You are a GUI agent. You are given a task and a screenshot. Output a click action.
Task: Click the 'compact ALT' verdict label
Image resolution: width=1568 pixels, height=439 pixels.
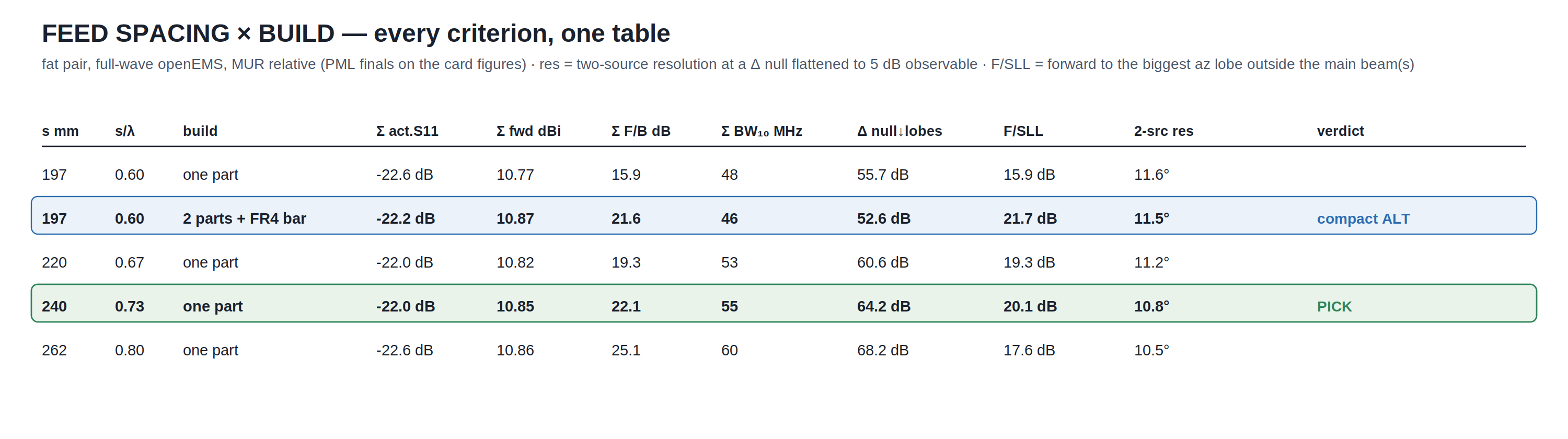point(1363,218)
